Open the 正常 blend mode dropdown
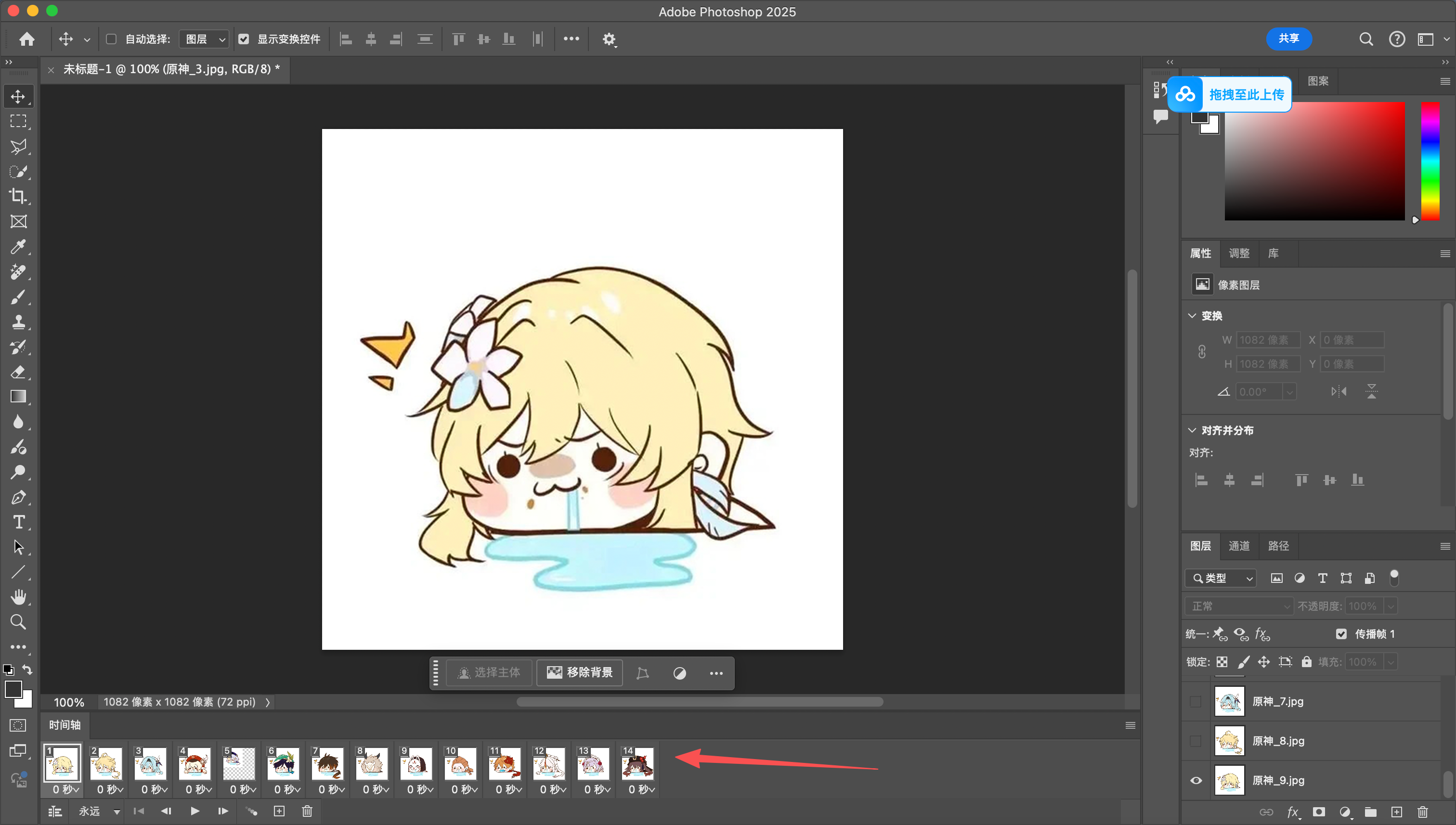This screenshot has height=825, width=1456. click(x=1238, y=606)
